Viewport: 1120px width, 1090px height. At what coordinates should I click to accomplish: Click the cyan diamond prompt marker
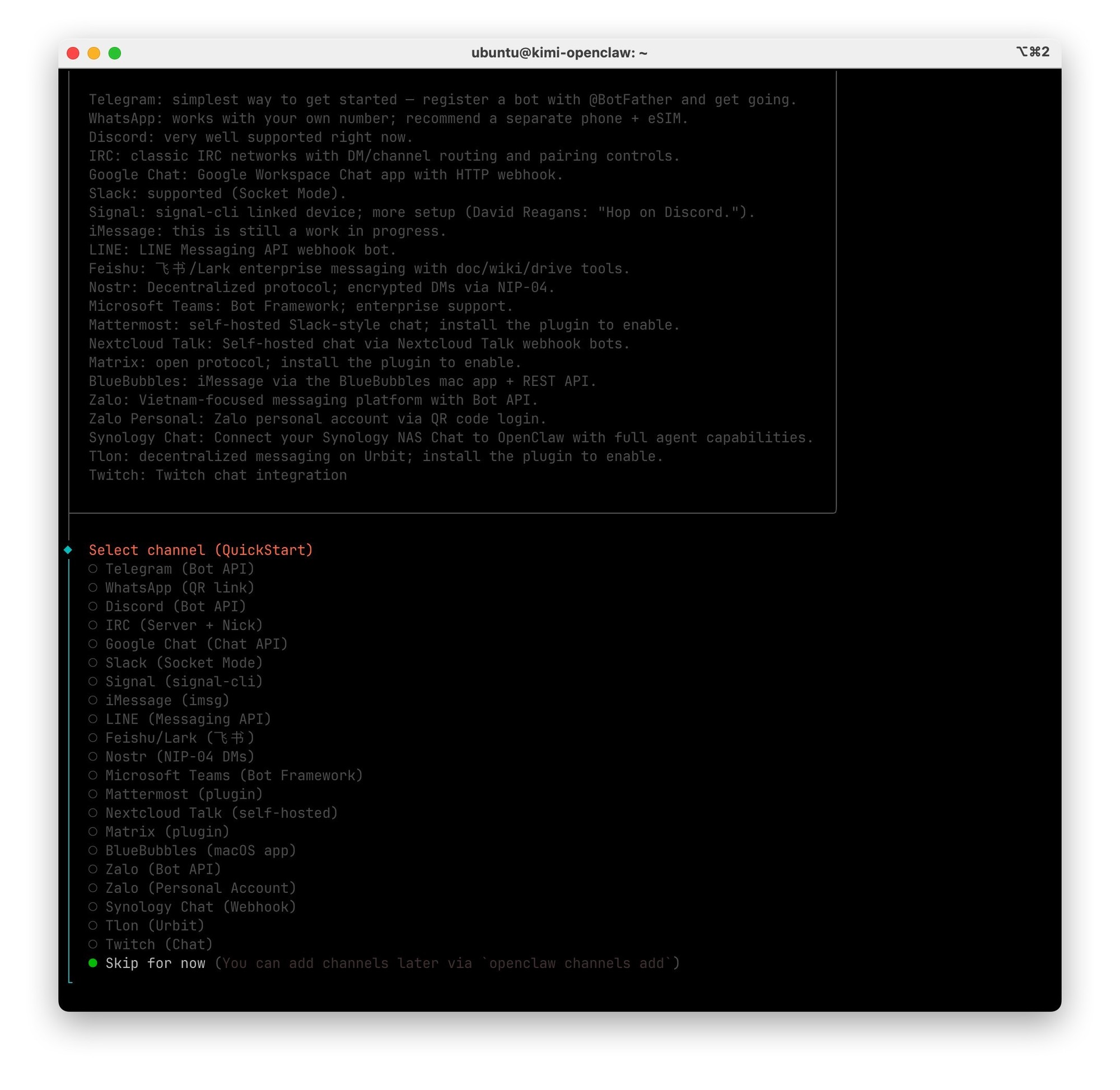68,549
